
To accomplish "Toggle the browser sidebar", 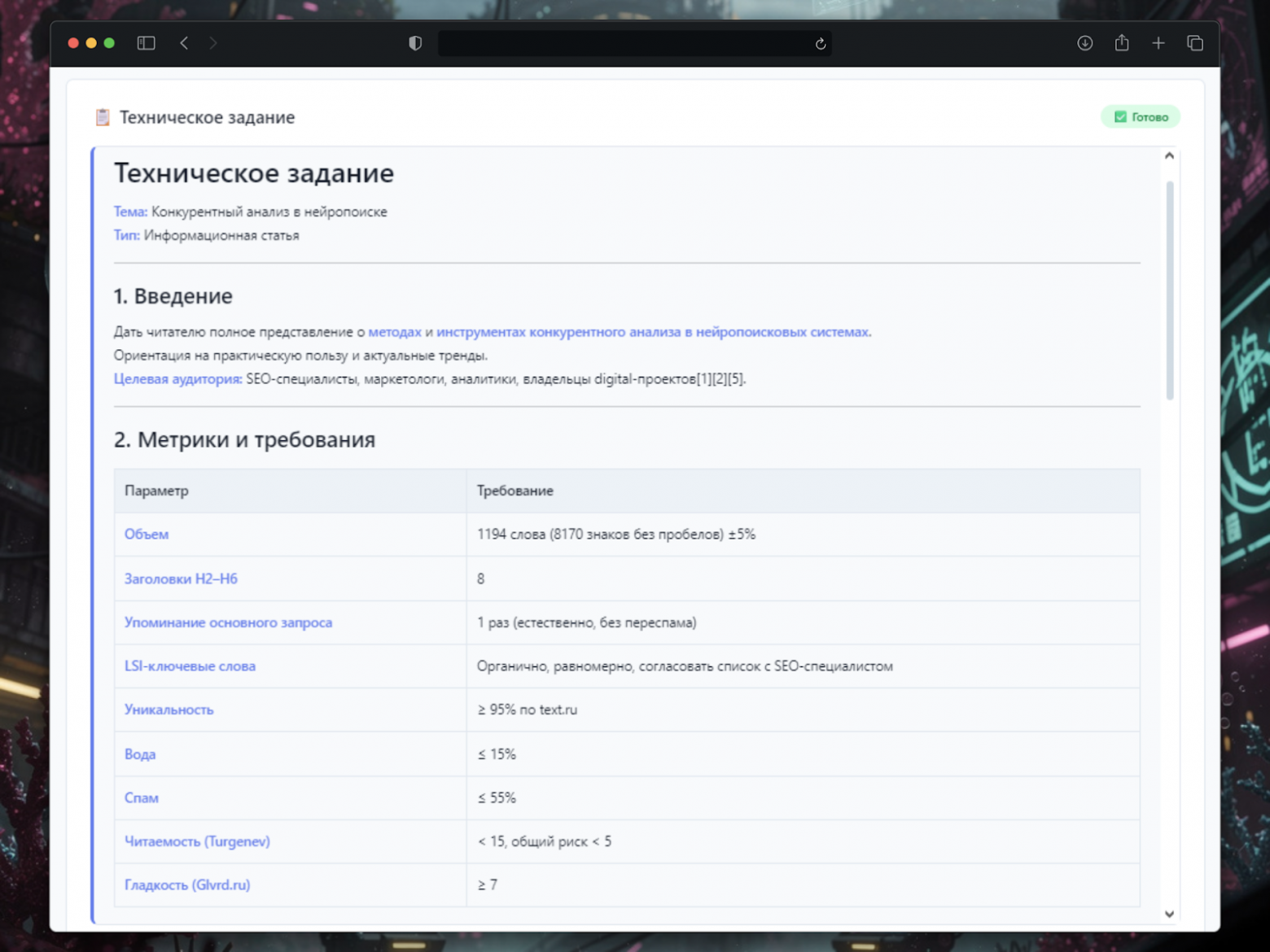I will [146, 43].
